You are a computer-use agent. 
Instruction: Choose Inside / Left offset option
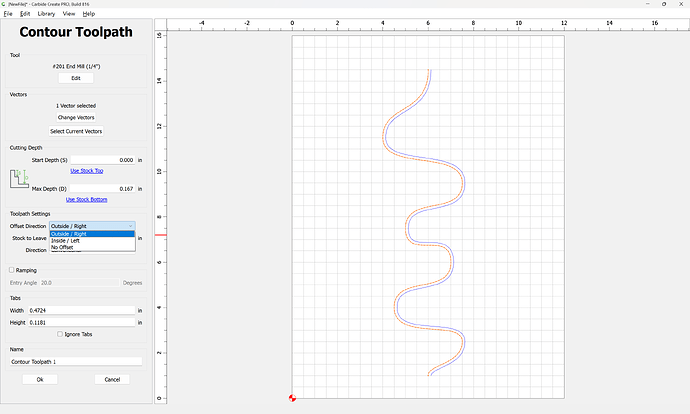pyautogui.click(x=92, y=241)
